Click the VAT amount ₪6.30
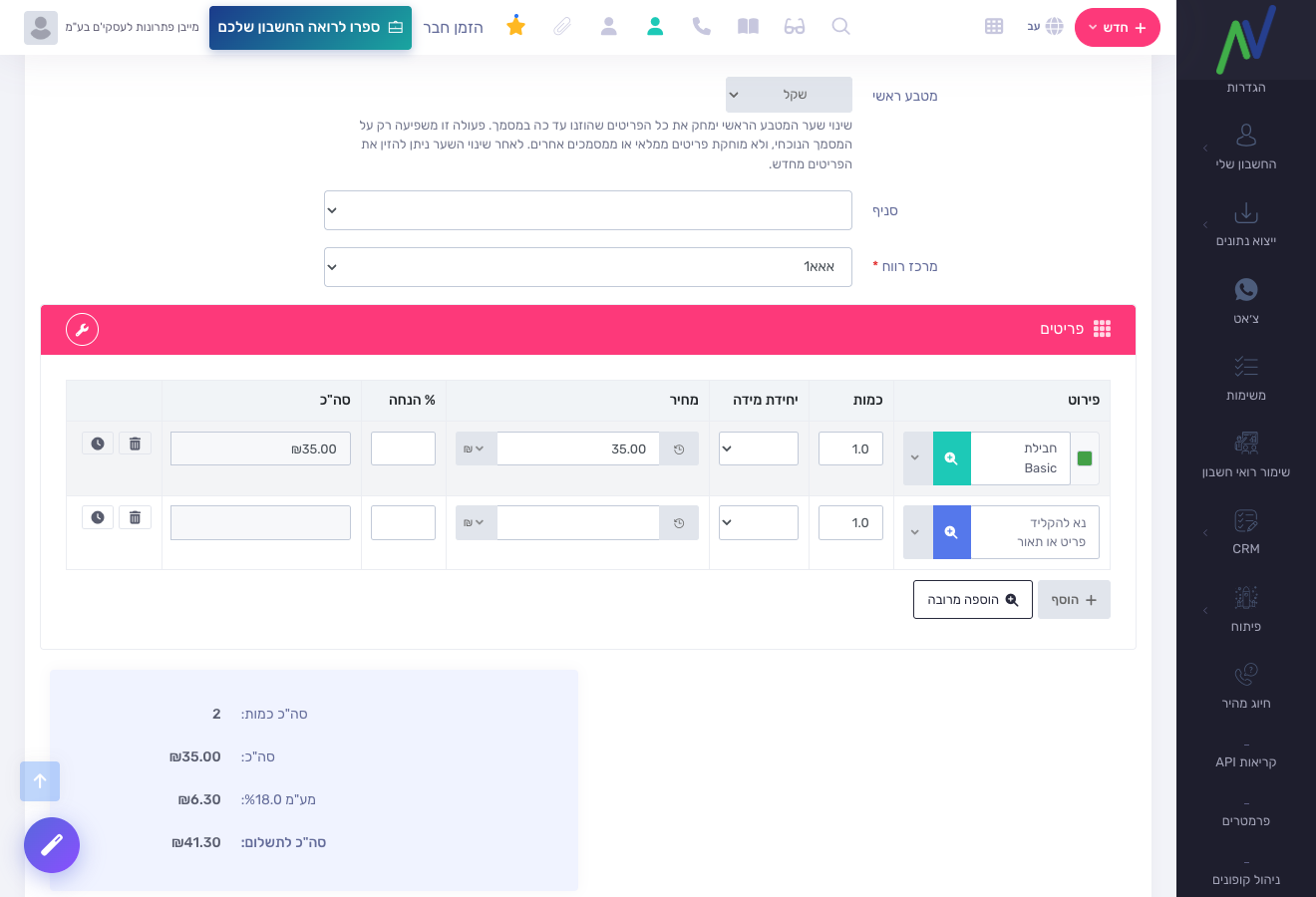 click(x=199, y=799)
